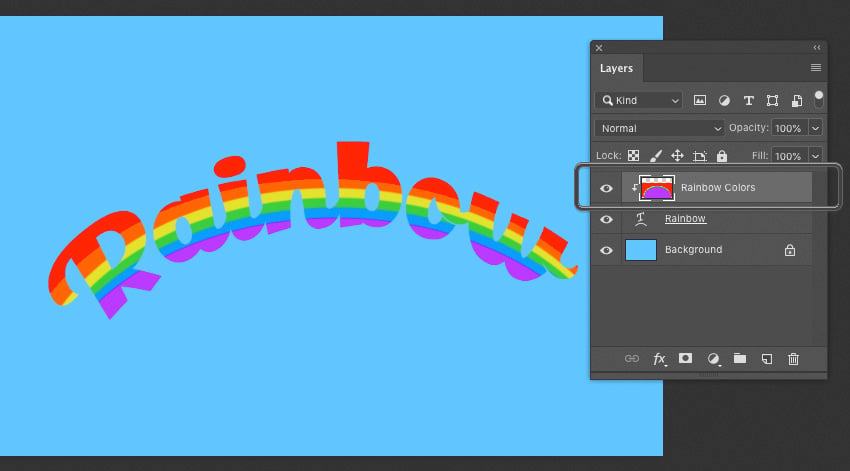This screenshot has height=471, width=850.
Task: Add a layer style with fx icon
Action: pyautogui.click(x=659, y=359)
